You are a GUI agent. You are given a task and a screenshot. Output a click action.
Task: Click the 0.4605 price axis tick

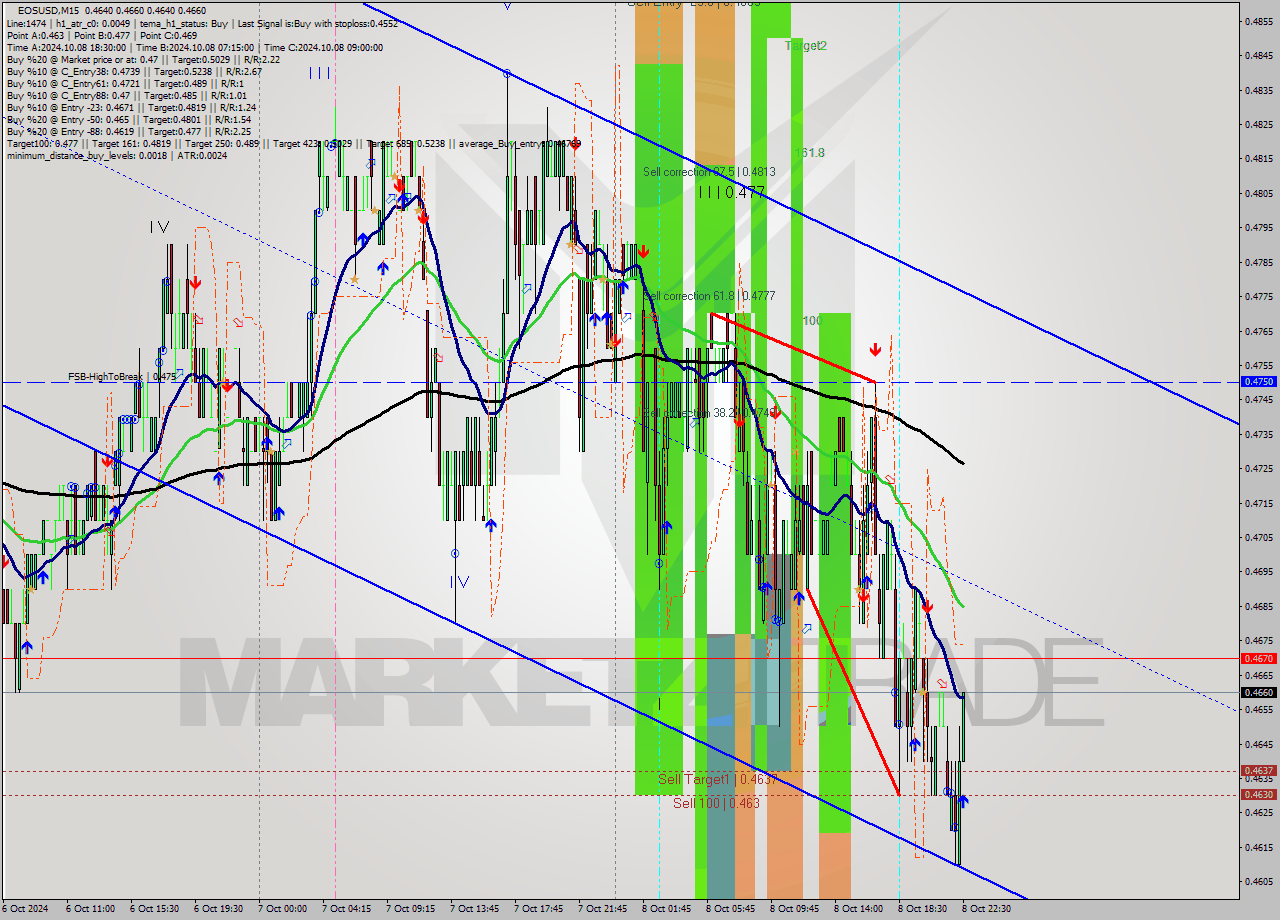point(1259,881)
